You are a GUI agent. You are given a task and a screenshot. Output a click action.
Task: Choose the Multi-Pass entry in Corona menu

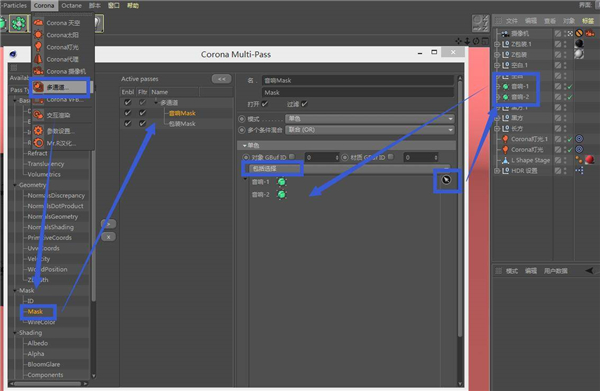(x=61, y=87)
